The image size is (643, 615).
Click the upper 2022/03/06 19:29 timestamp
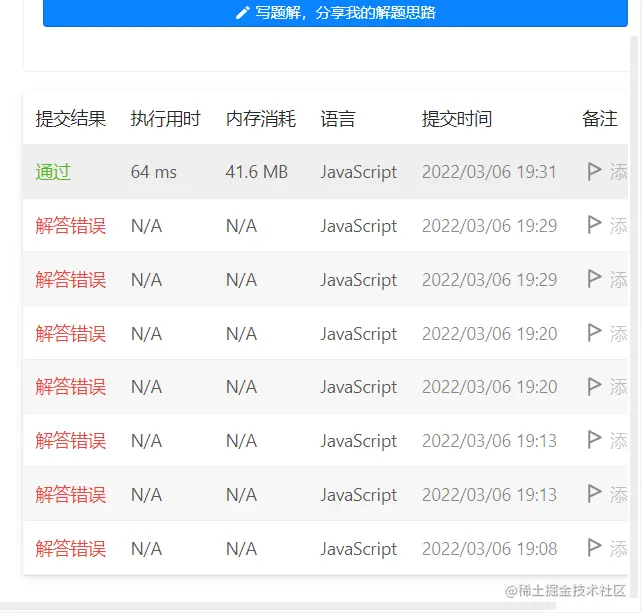tap(490, 226)
